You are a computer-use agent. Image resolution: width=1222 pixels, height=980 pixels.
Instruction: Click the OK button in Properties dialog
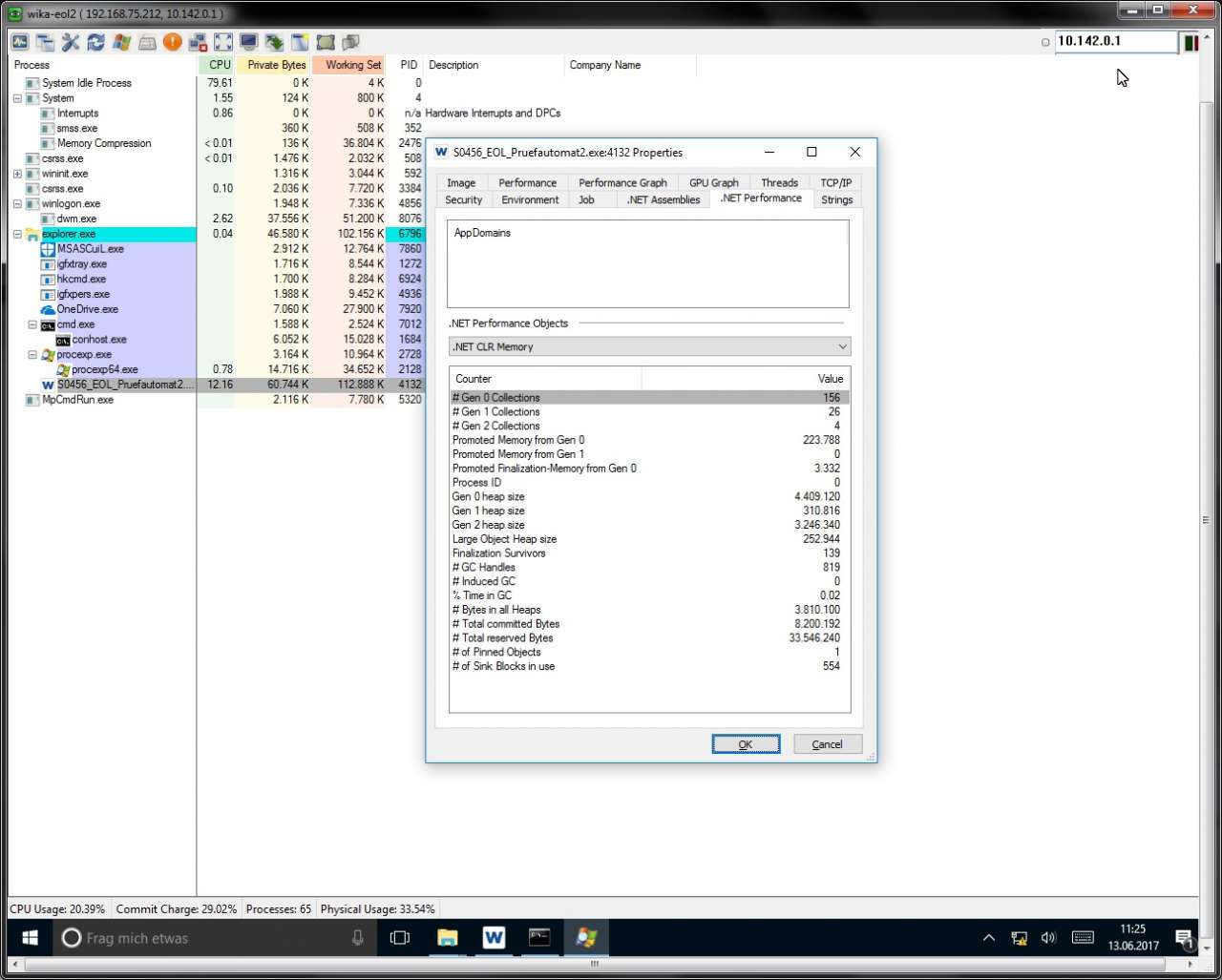coord(746,744)
